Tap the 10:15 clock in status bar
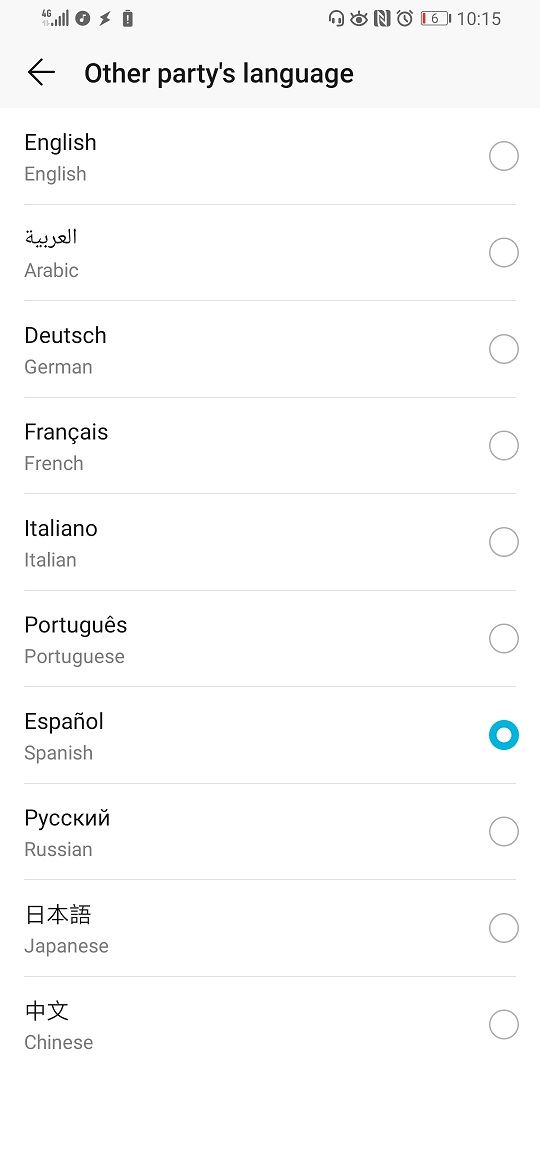 pyautogui.click(x=479, y=19)
